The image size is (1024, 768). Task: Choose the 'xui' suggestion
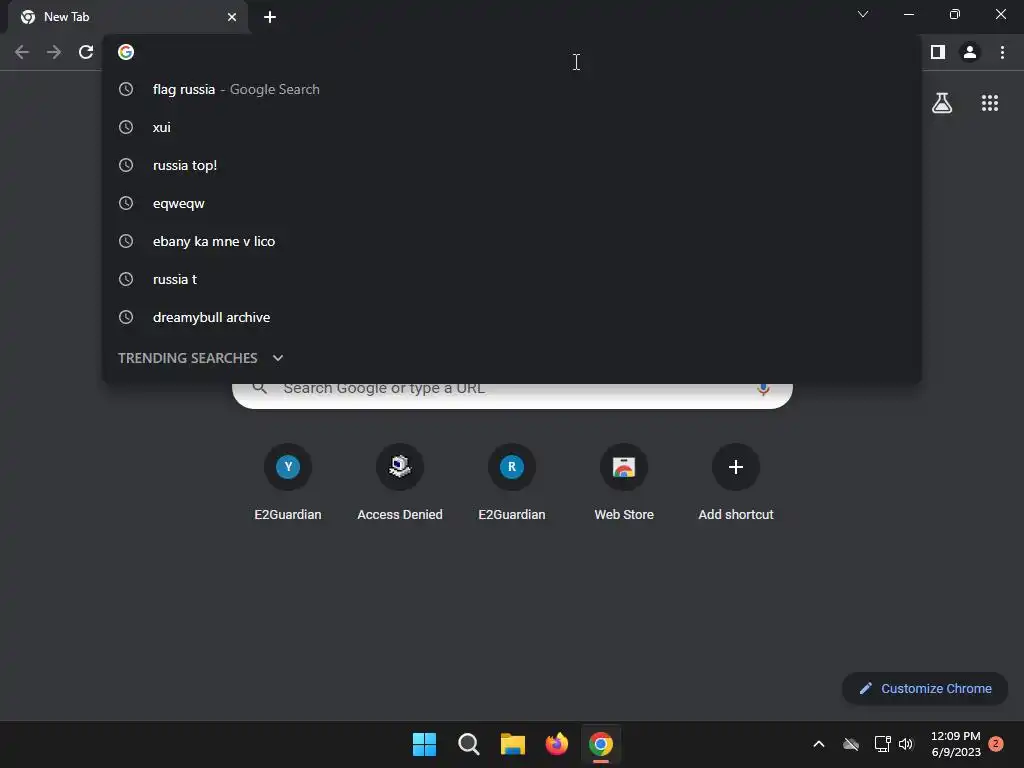click(x=512, y=127)
